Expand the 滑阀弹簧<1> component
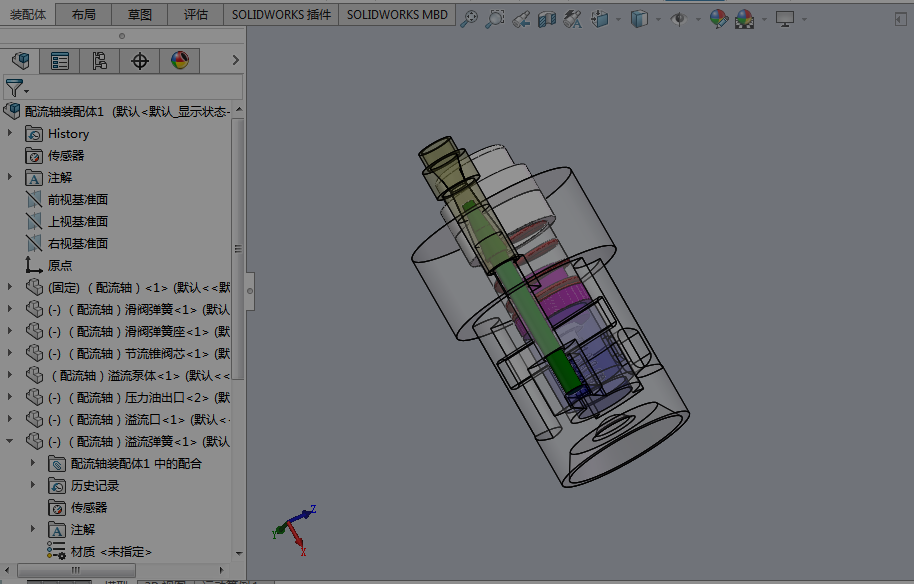 click(x=9, y=309)
